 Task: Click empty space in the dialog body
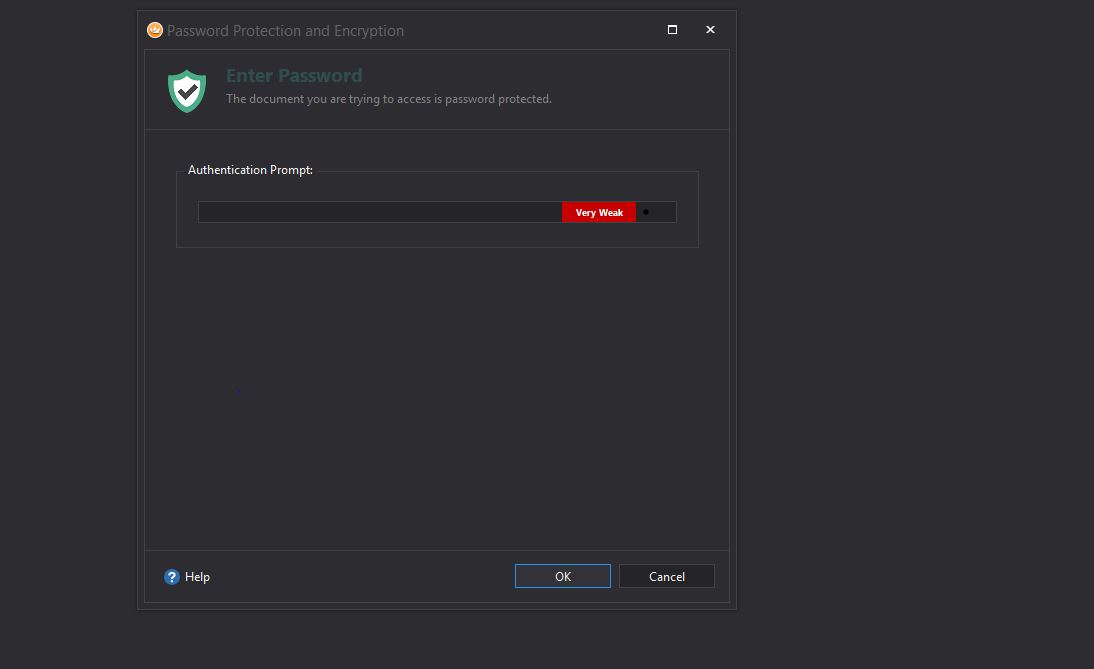[x=436, y=400]
